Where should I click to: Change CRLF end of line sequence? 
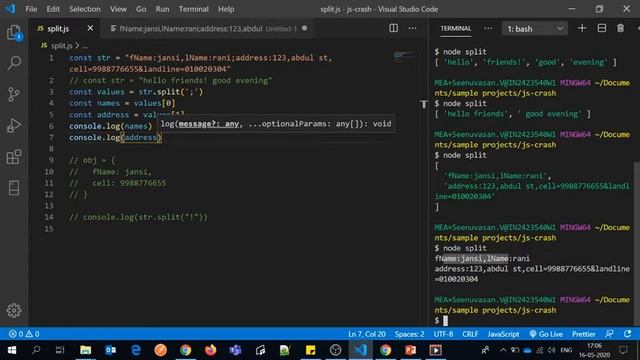pos(470,334)
